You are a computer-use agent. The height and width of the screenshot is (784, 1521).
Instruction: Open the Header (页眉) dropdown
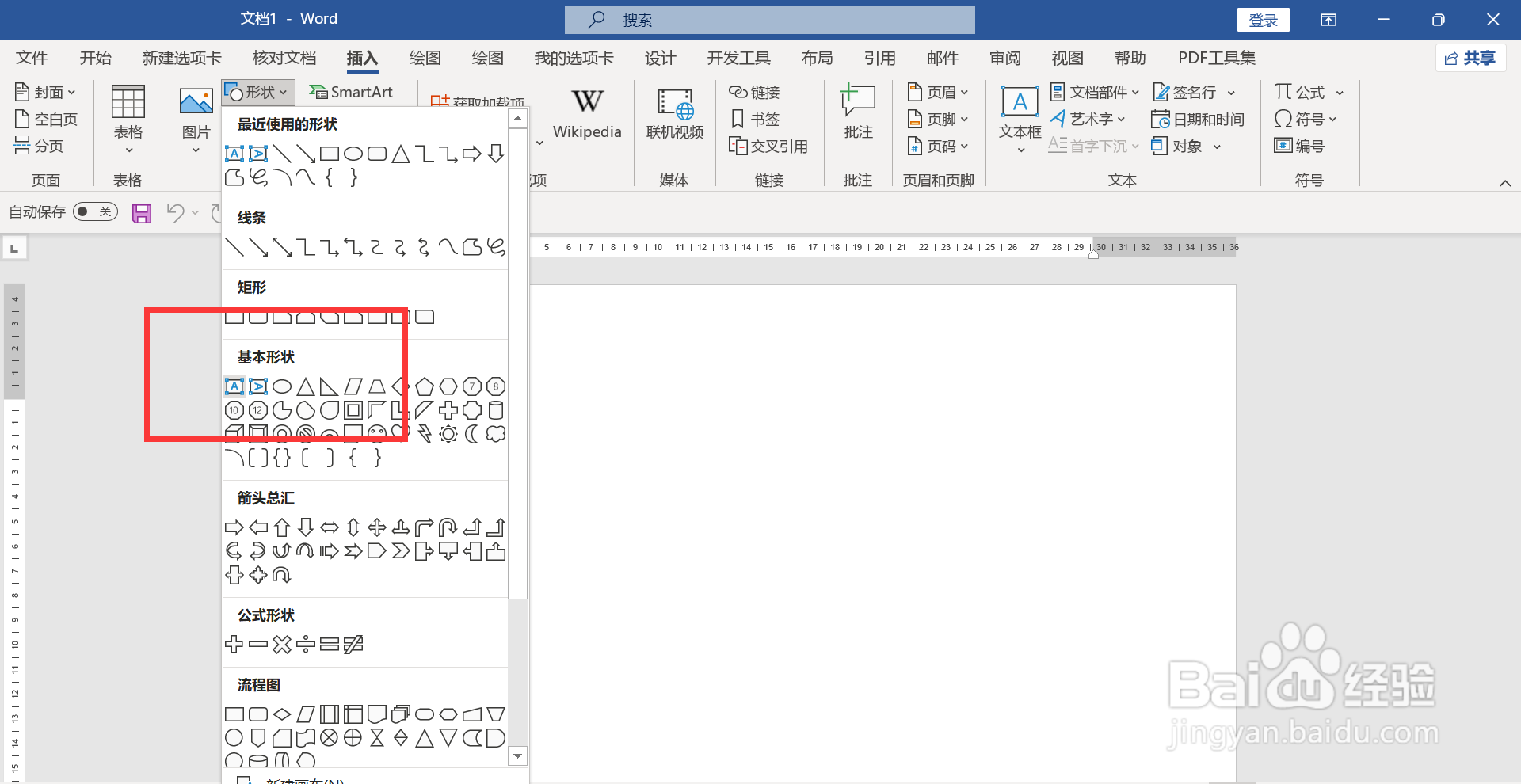click(x=938, y=93)
